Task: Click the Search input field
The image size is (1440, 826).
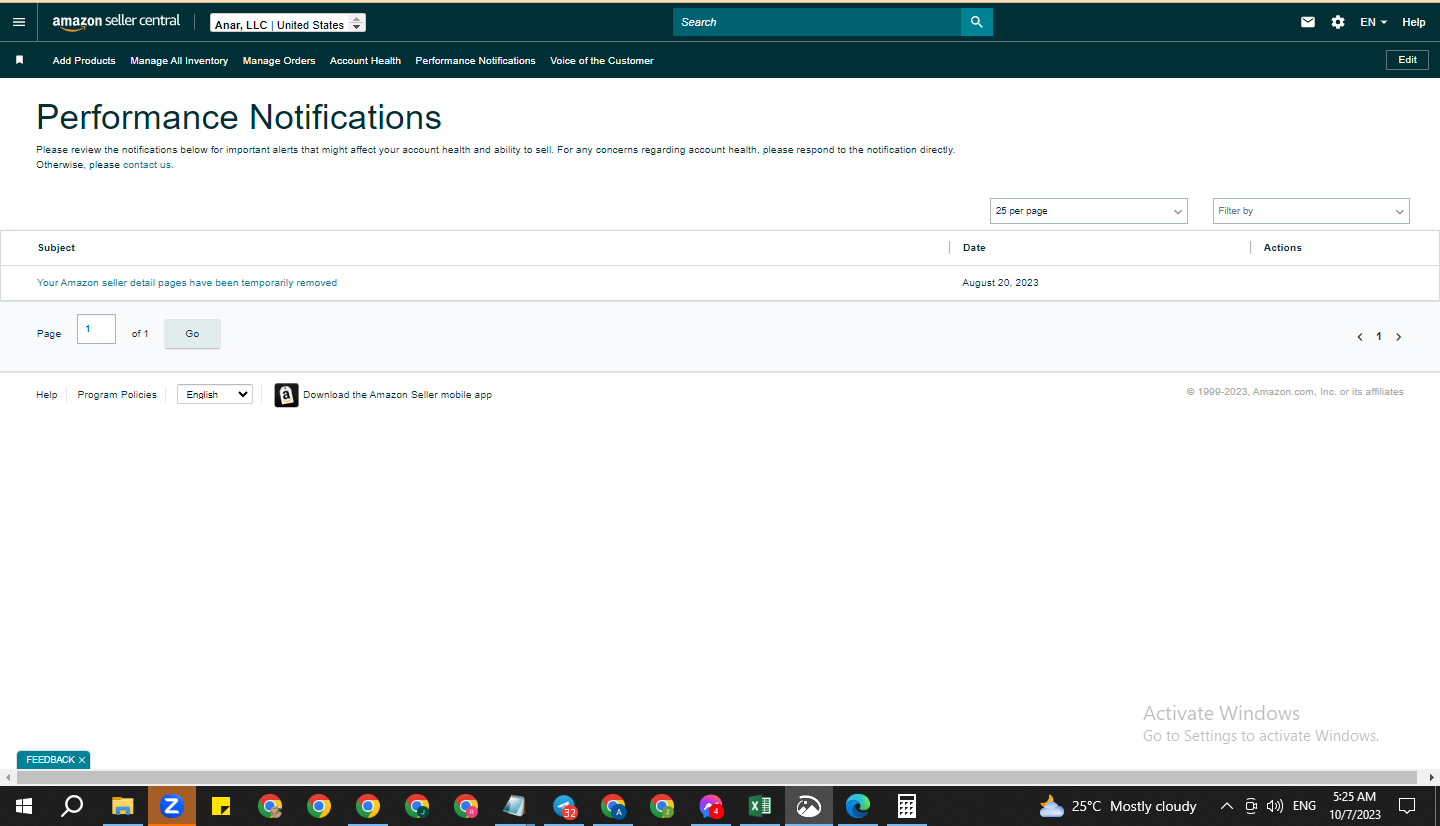Action: click(x=817, y=22)
